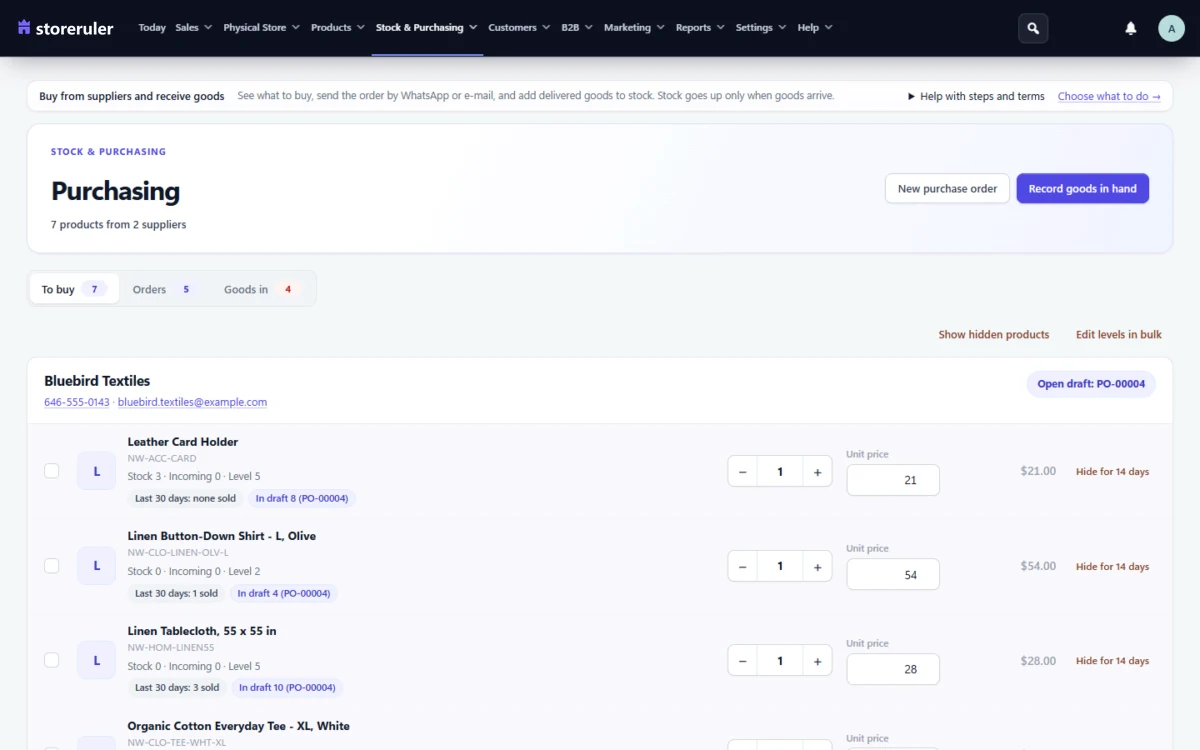Switch to the To buy tab
Screen dimensions: 1200x750
pyautogui.click(x=74, y=289)
